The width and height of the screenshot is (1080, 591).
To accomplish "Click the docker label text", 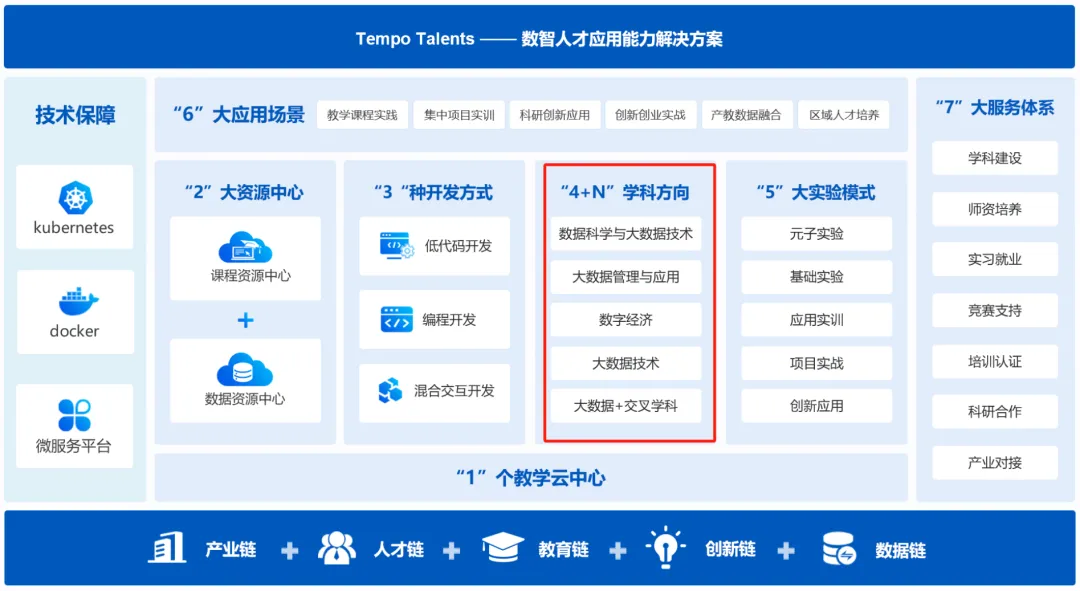I will click(74, 331).
